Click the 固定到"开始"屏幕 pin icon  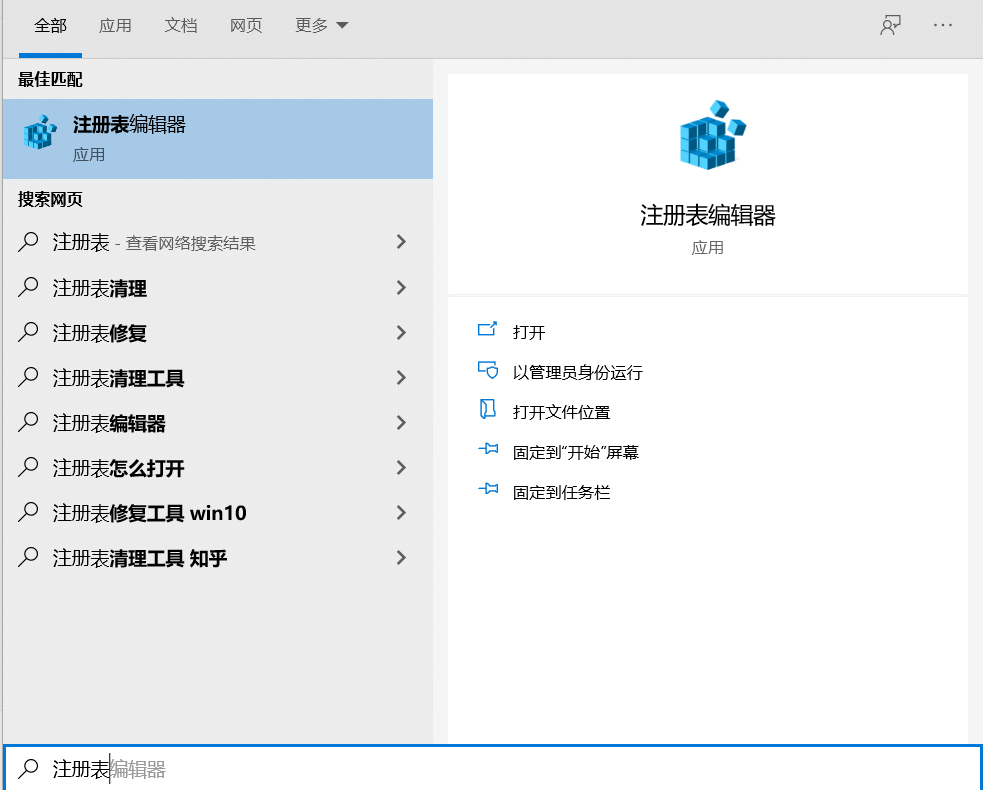pyautogui.click(x=489, y=450)
